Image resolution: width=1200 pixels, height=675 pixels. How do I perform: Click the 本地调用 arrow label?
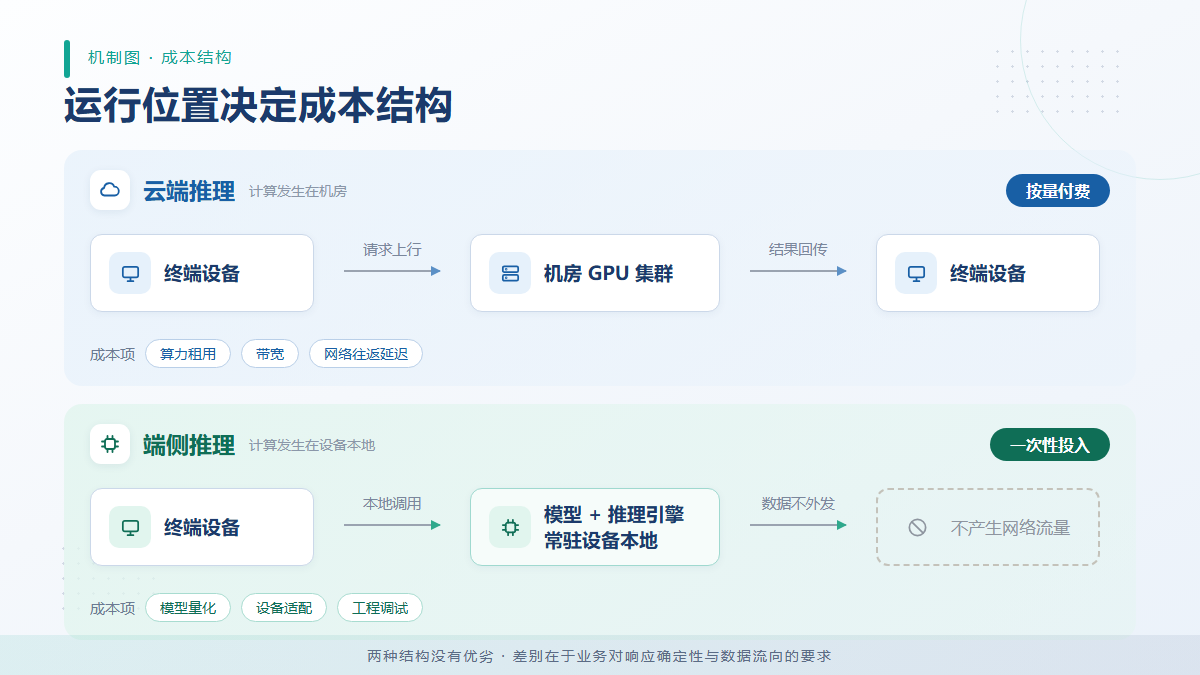(392, 504)
